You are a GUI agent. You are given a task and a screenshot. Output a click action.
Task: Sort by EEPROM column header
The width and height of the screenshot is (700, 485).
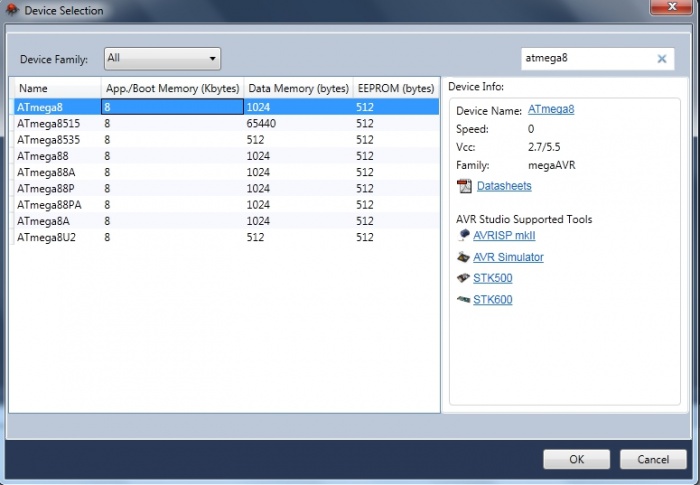[395, 88]
